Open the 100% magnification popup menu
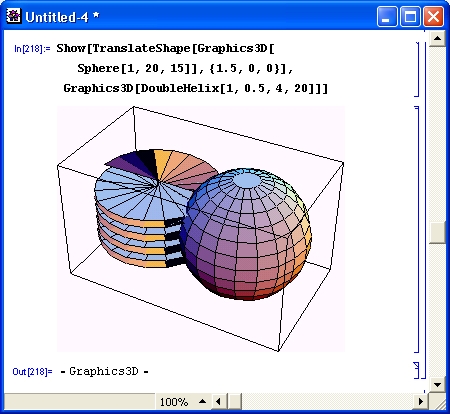This screenshot has height=414, width=450. pyautogui.click(x=174, y=402)
